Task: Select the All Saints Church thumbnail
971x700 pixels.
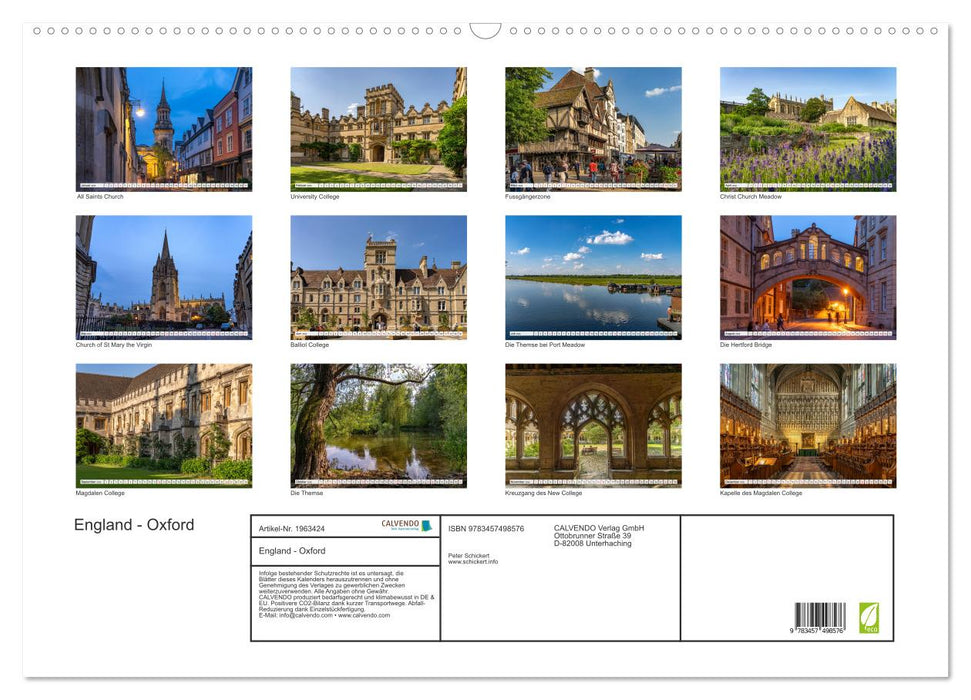Action: (x=164, y=128)
